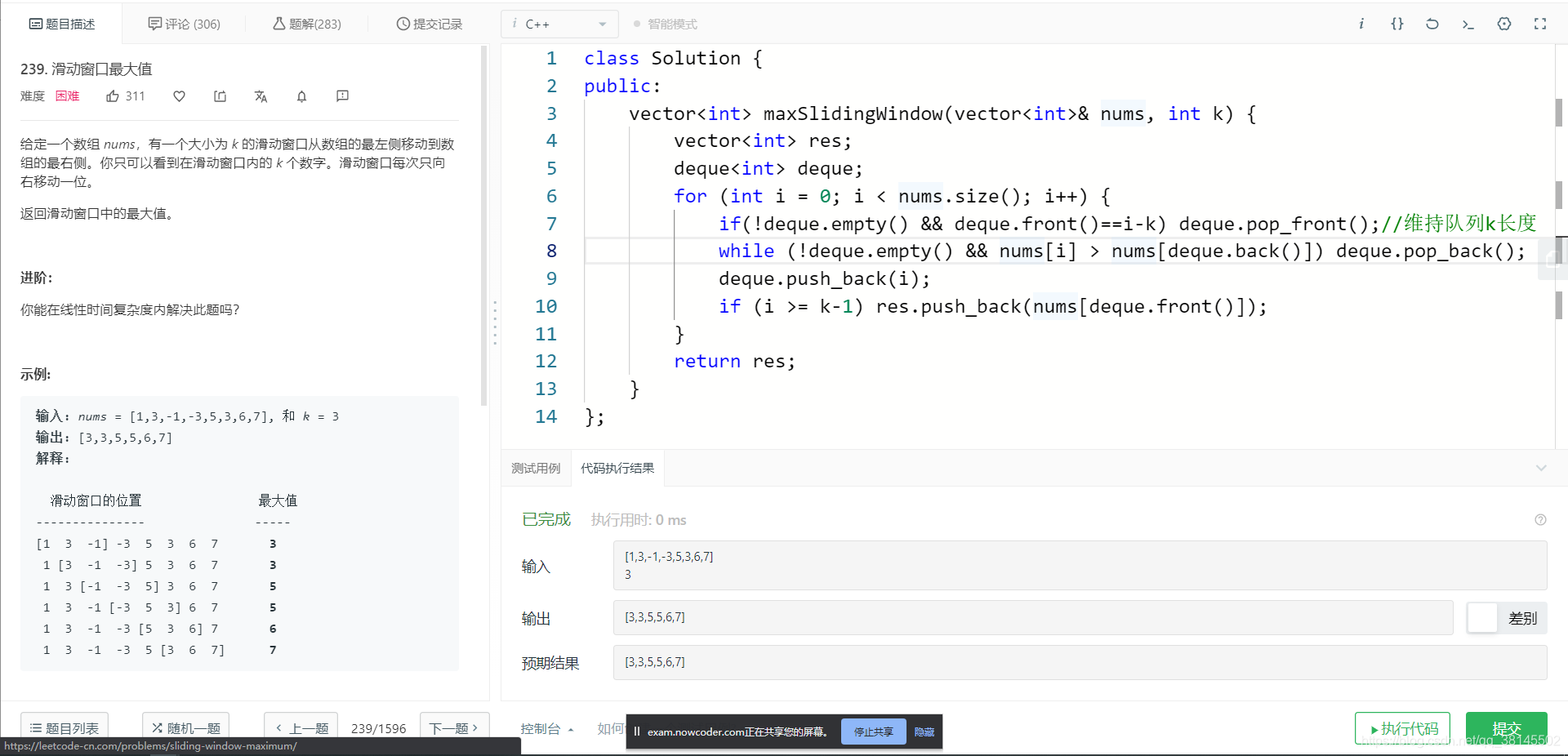Go to previous problem 上一题

(x=301, y=728)
